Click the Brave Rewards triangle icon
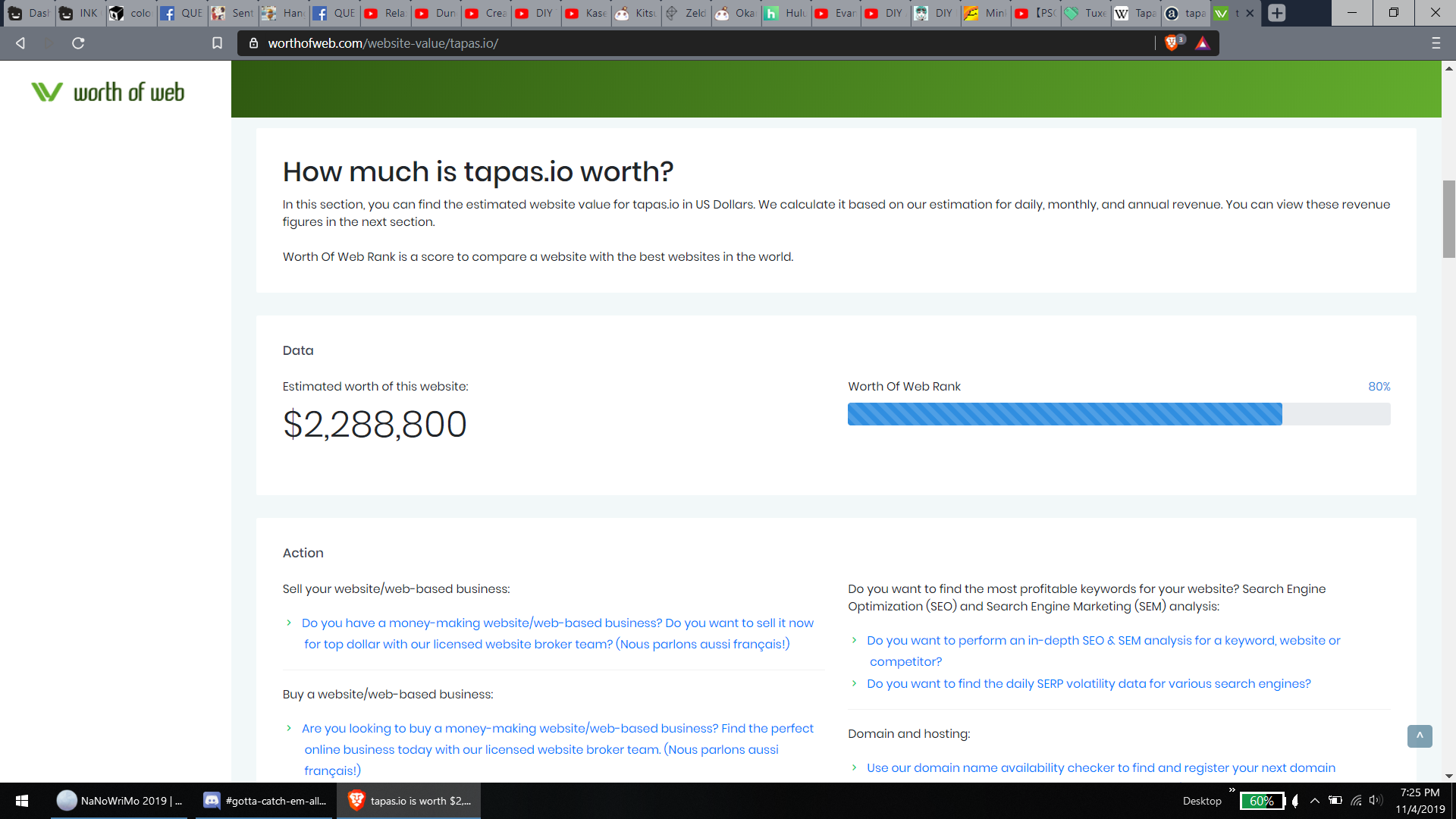Image resolution: width=1456 pixels, height=819 pixels. coord(1203,43)
